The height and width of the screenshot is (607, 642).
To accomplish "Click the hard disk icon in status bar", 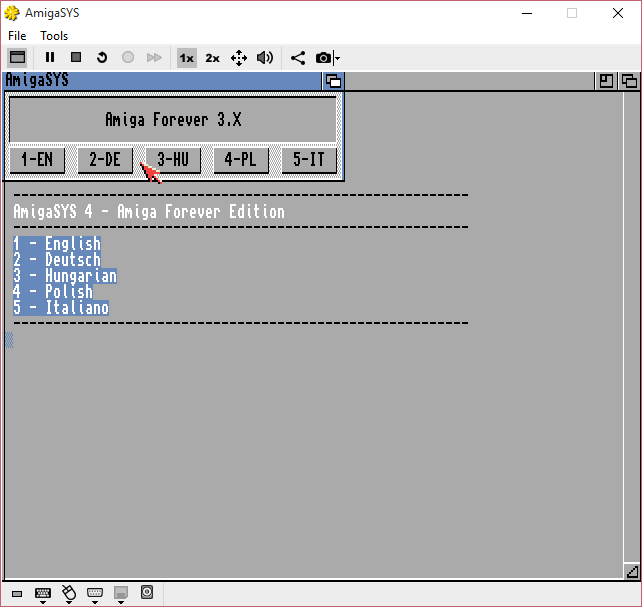I will point(147,592).
